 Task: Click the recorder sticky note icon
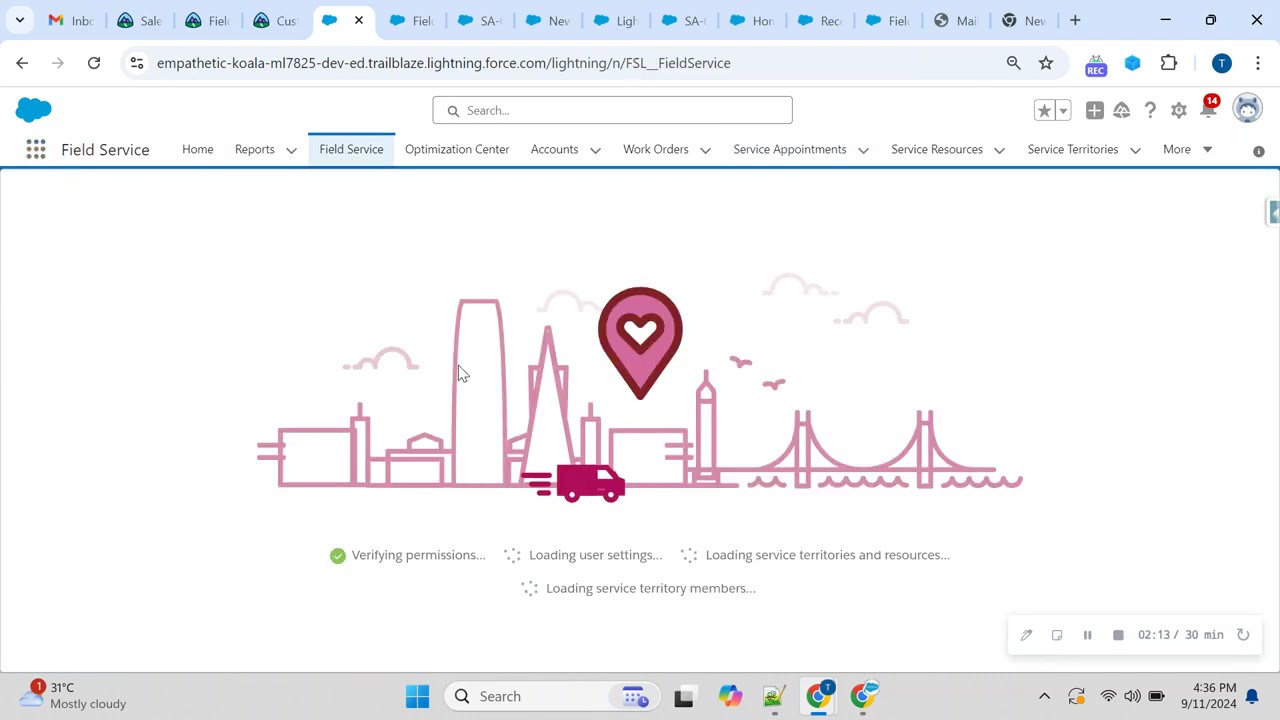[1057, 635]
